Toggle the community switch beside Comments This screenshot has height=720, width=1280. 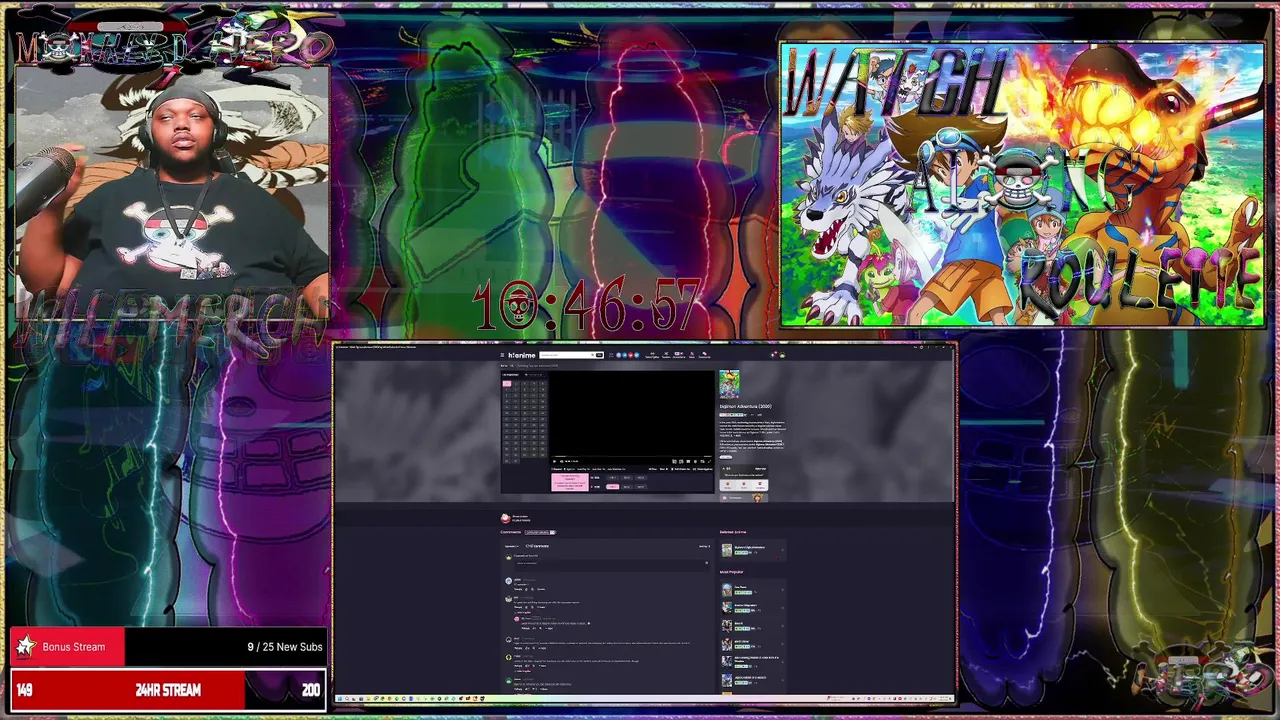click(x=552, y=532)
